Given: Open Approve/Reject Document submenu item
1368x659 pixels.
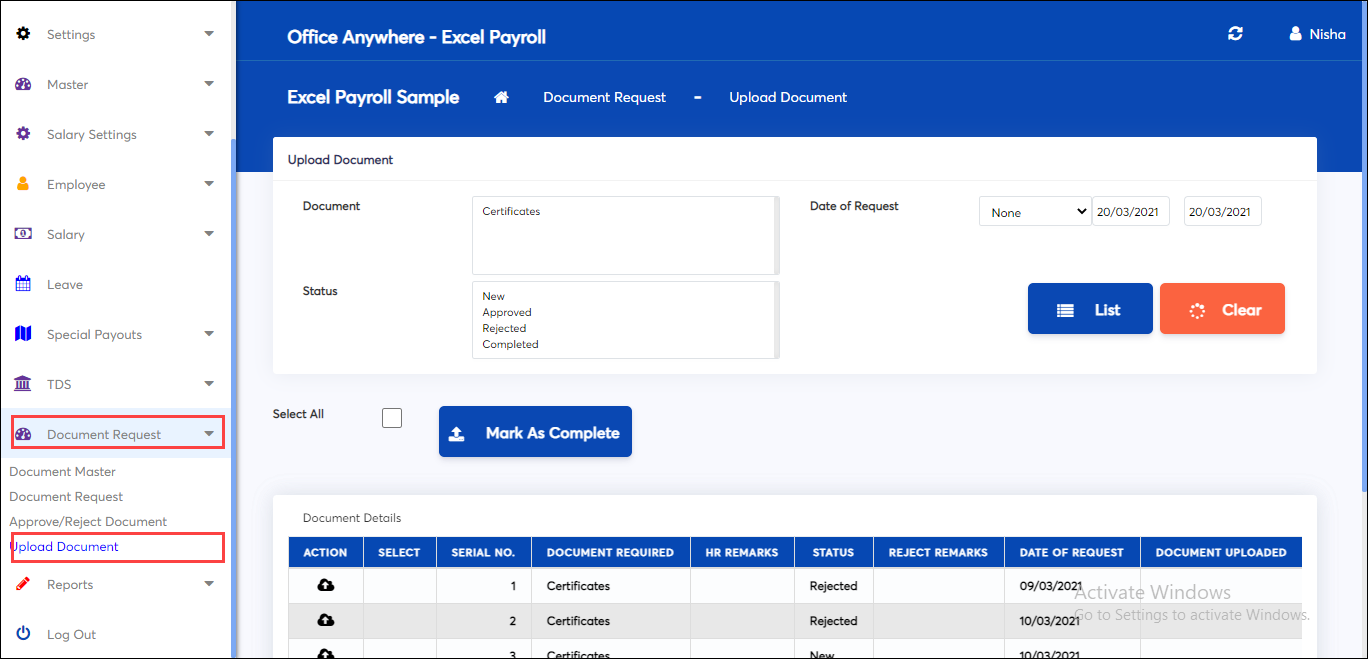Looking at the screenshot, I should pyautogui.click(x=88, y=522).
